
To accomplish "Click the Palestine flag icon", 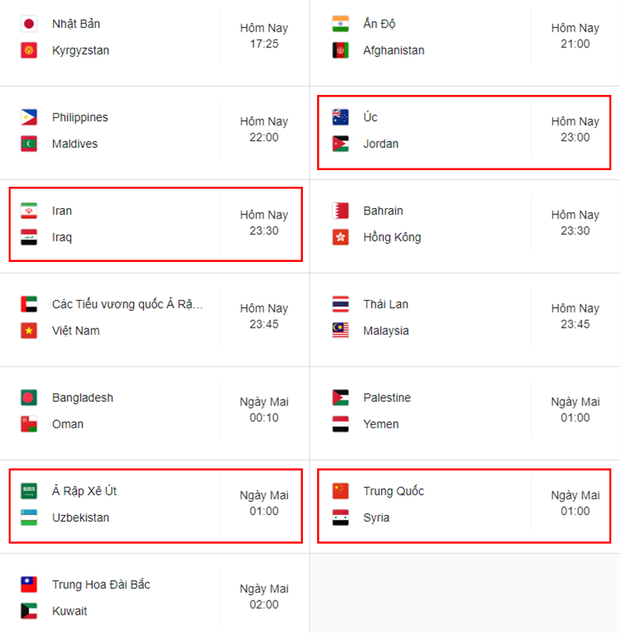I will [x=340, y=398].
